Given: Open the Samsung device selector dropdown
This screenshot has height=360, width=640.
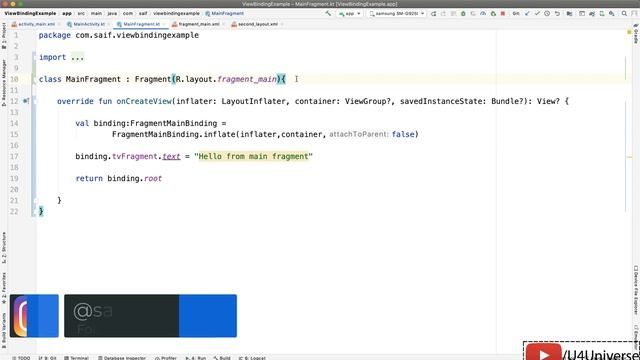Looking at the screenshot, I should (397, 13).
